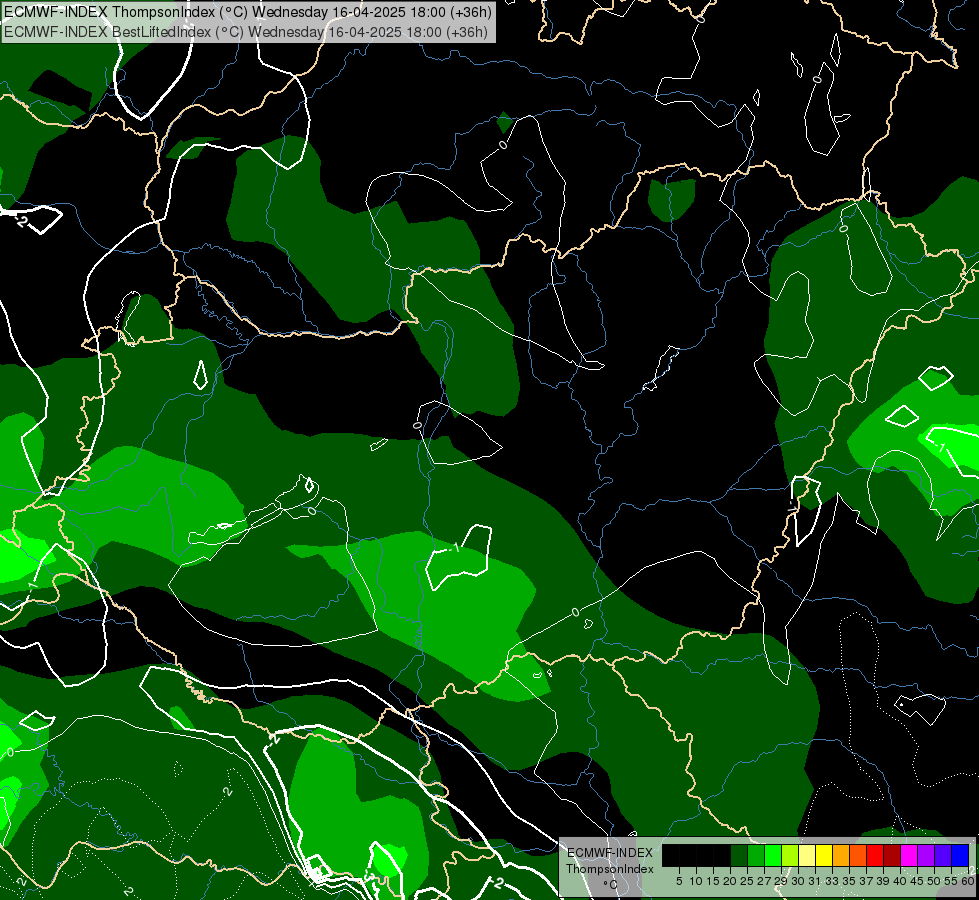979x900 pixels.
Task: Click legend tick value '31'
Action: tap(815, 881)
